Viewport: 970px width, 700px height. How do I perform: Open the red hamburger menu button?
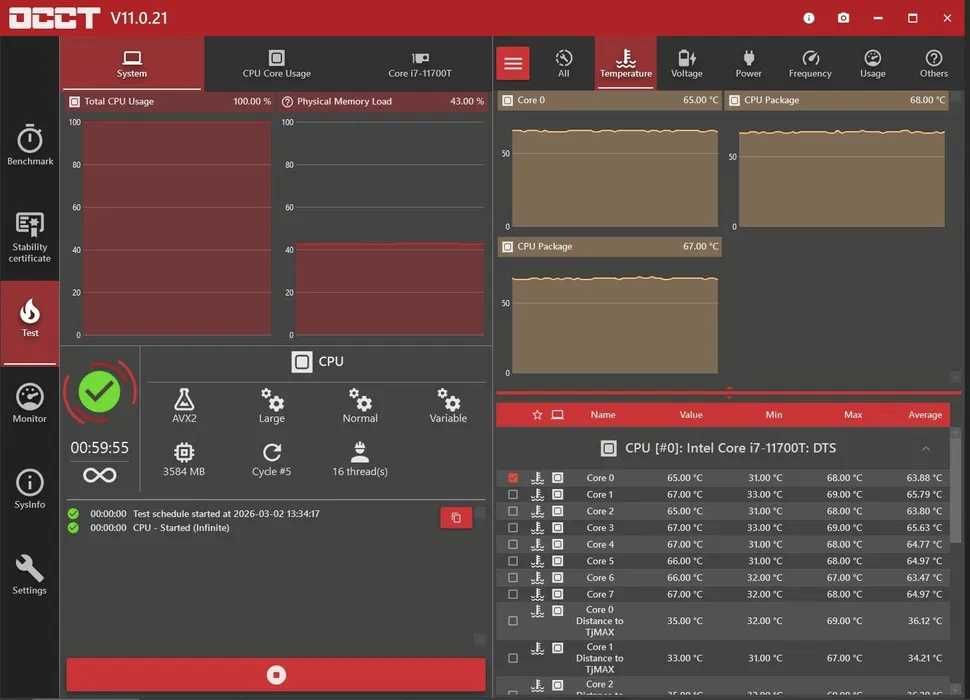pyautogui.click(x=513, y=63)
